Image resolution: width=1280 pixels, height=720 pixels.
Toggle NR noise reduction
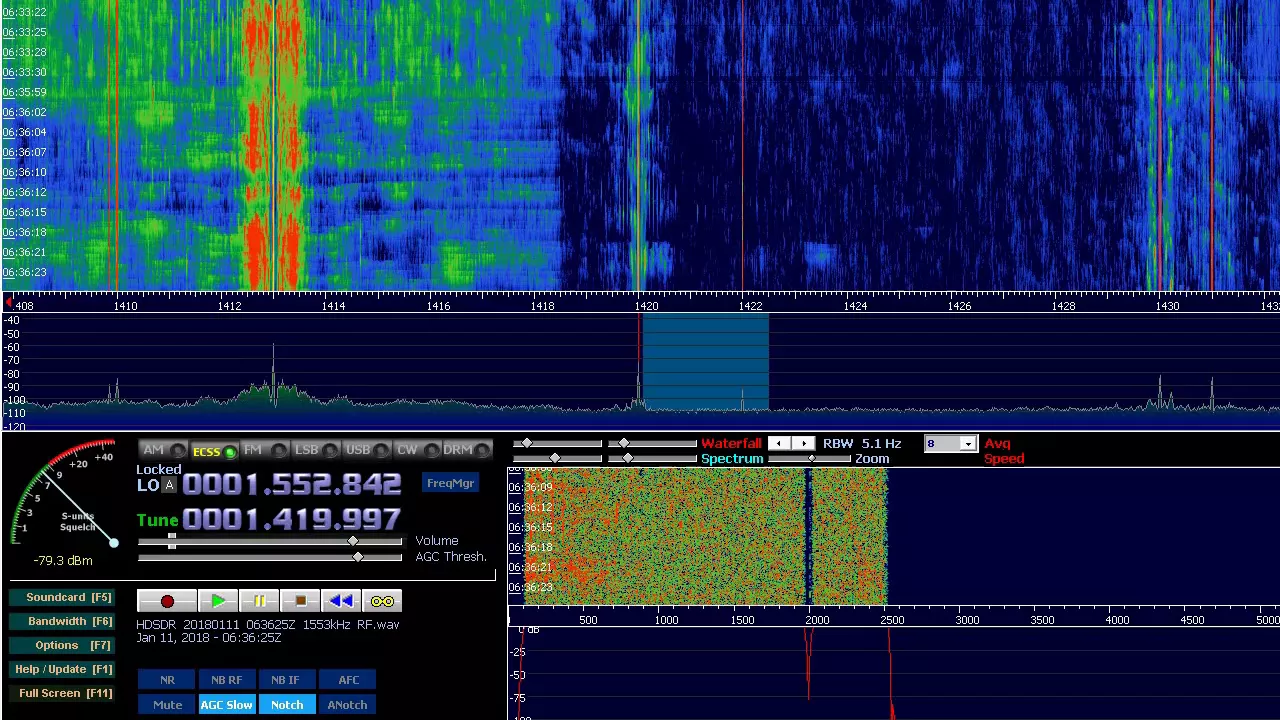tap(167, 680)
